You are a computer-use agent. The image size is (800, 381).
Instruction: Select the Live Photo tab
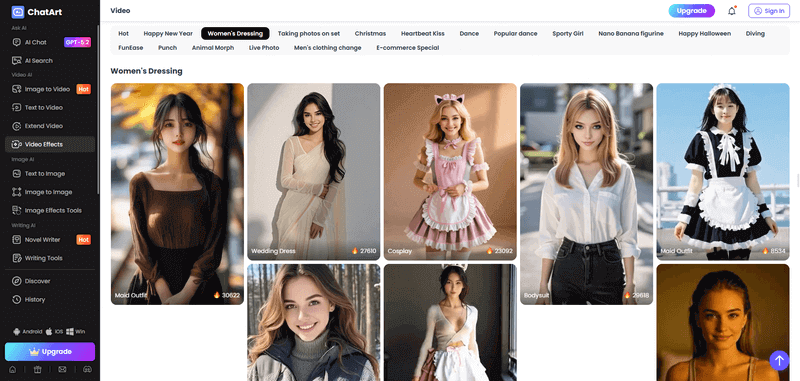[264, 48]
